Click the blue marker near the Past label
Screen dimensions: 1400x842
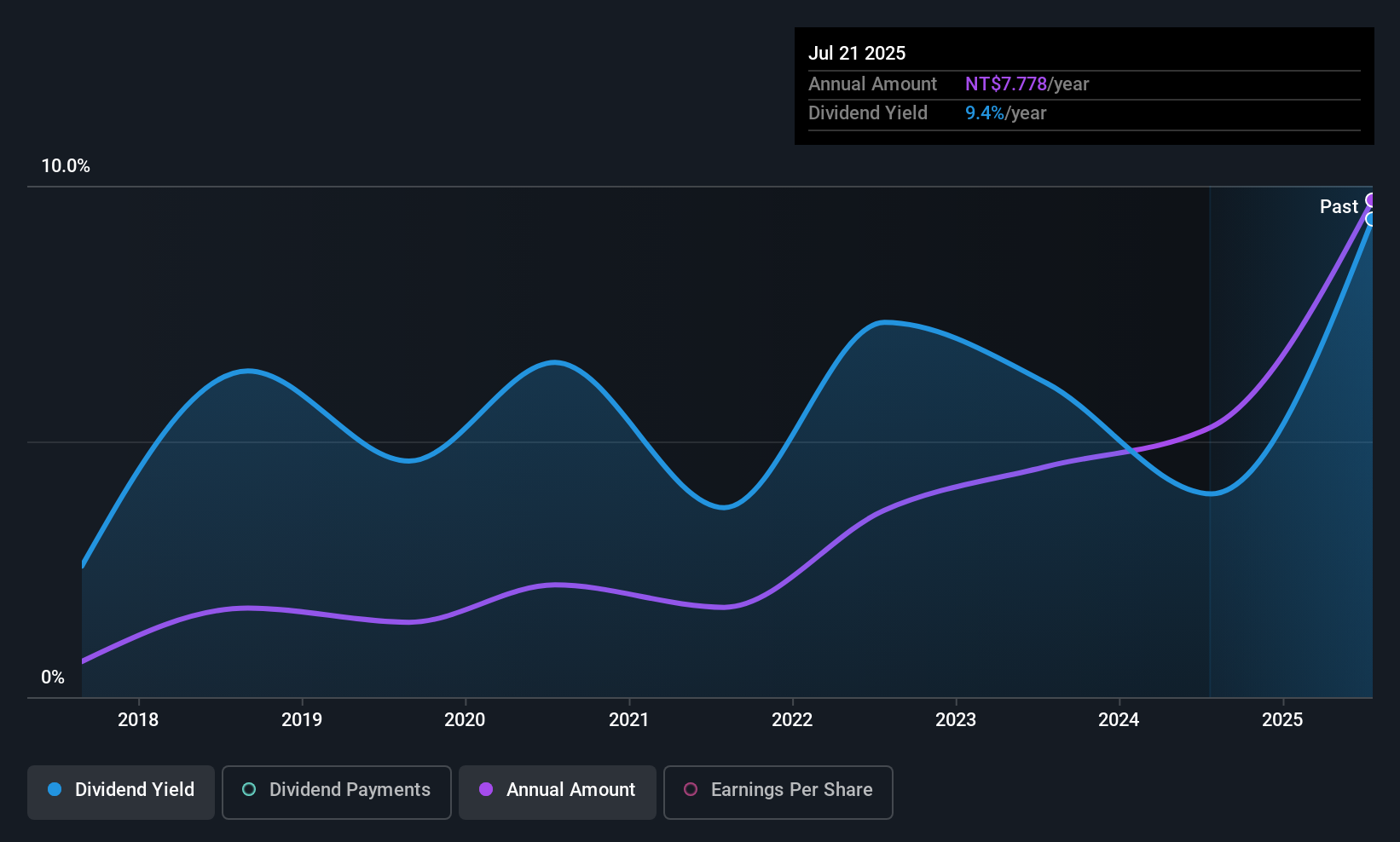[x=1370, y=219]
